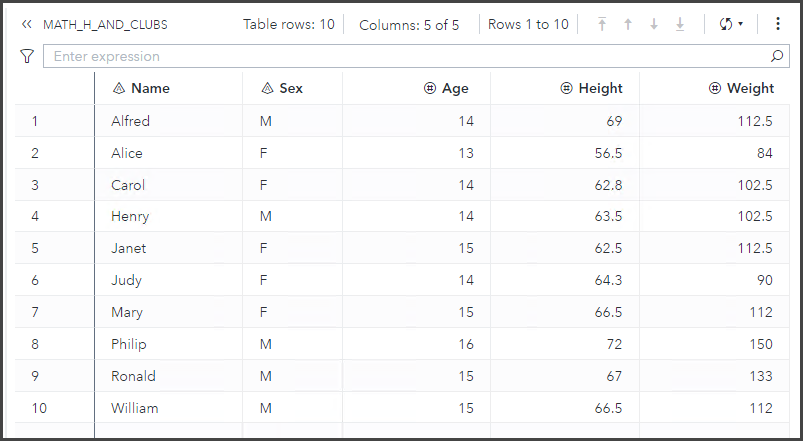The width and height of the screenshot is (803, 441).
Task: Click the filter funnel icon
Action: point(27,57)
